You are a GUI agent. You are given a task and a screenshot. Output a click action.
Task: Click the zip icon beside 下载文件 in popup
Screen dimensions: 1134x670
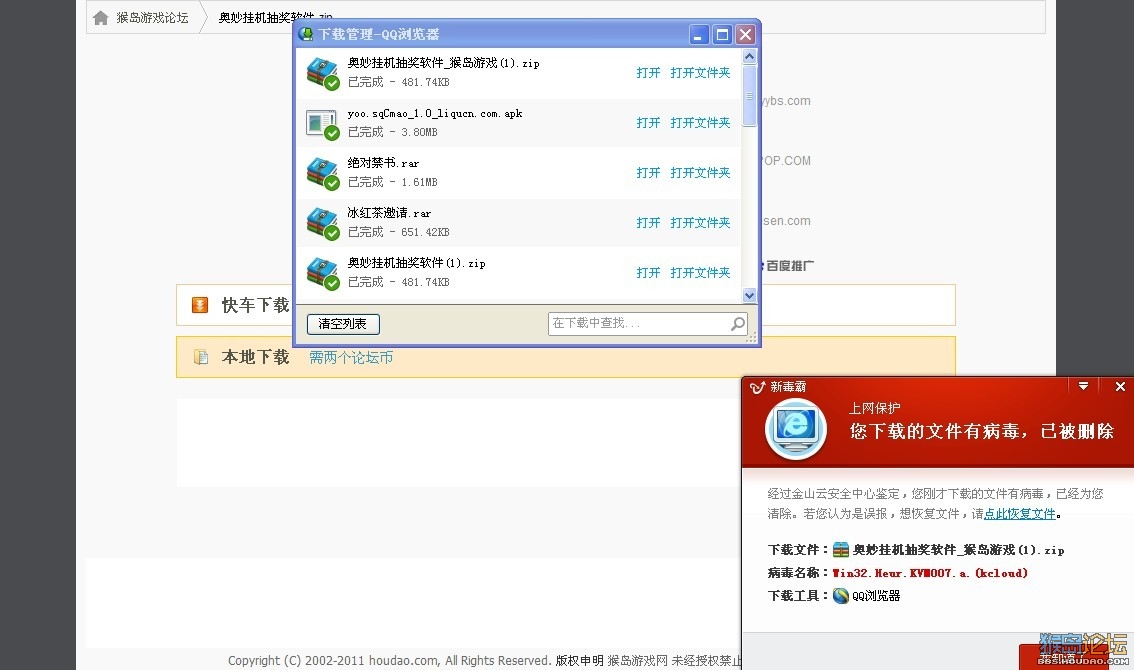point(840,550)
